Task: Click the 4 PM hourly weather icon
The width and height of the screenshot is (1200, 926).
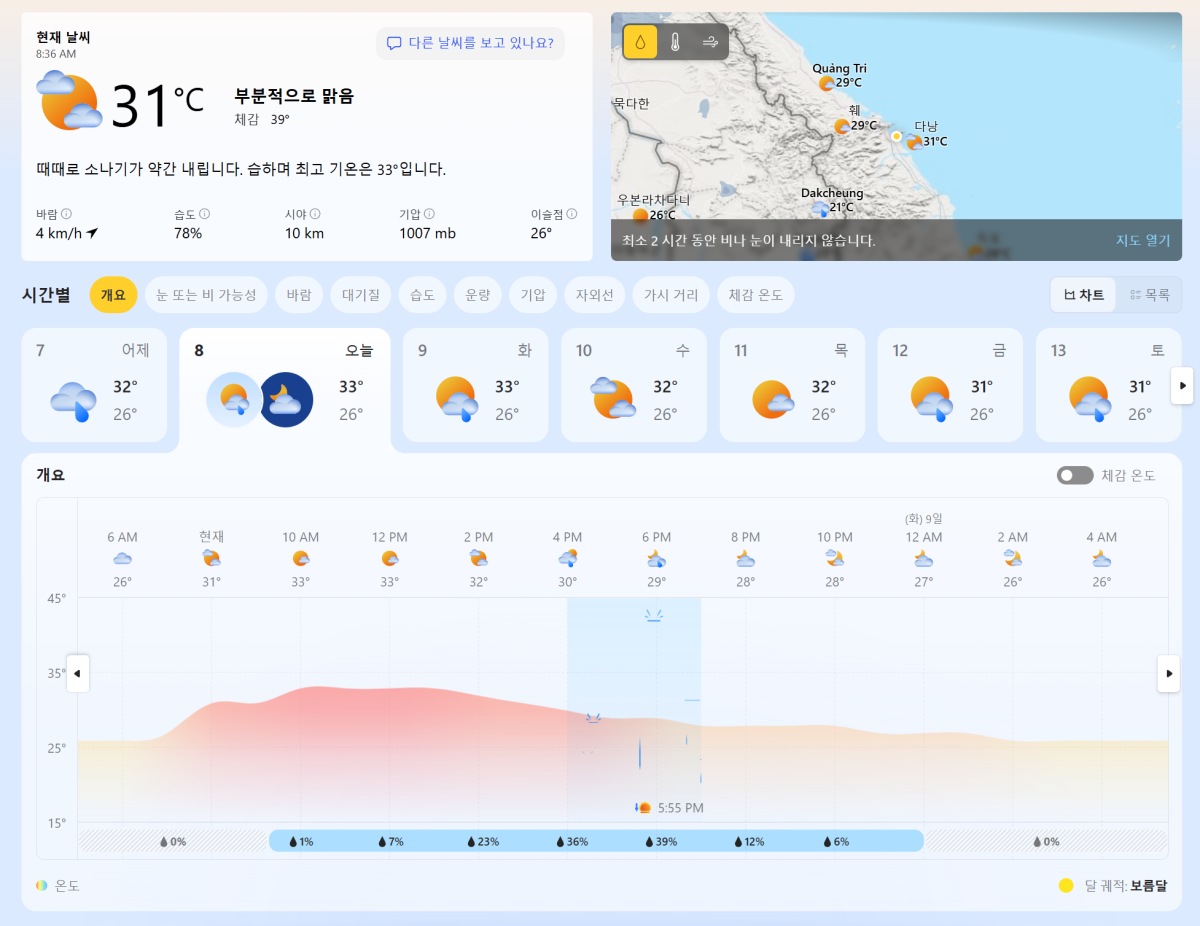Action: [x=567, y=558]
